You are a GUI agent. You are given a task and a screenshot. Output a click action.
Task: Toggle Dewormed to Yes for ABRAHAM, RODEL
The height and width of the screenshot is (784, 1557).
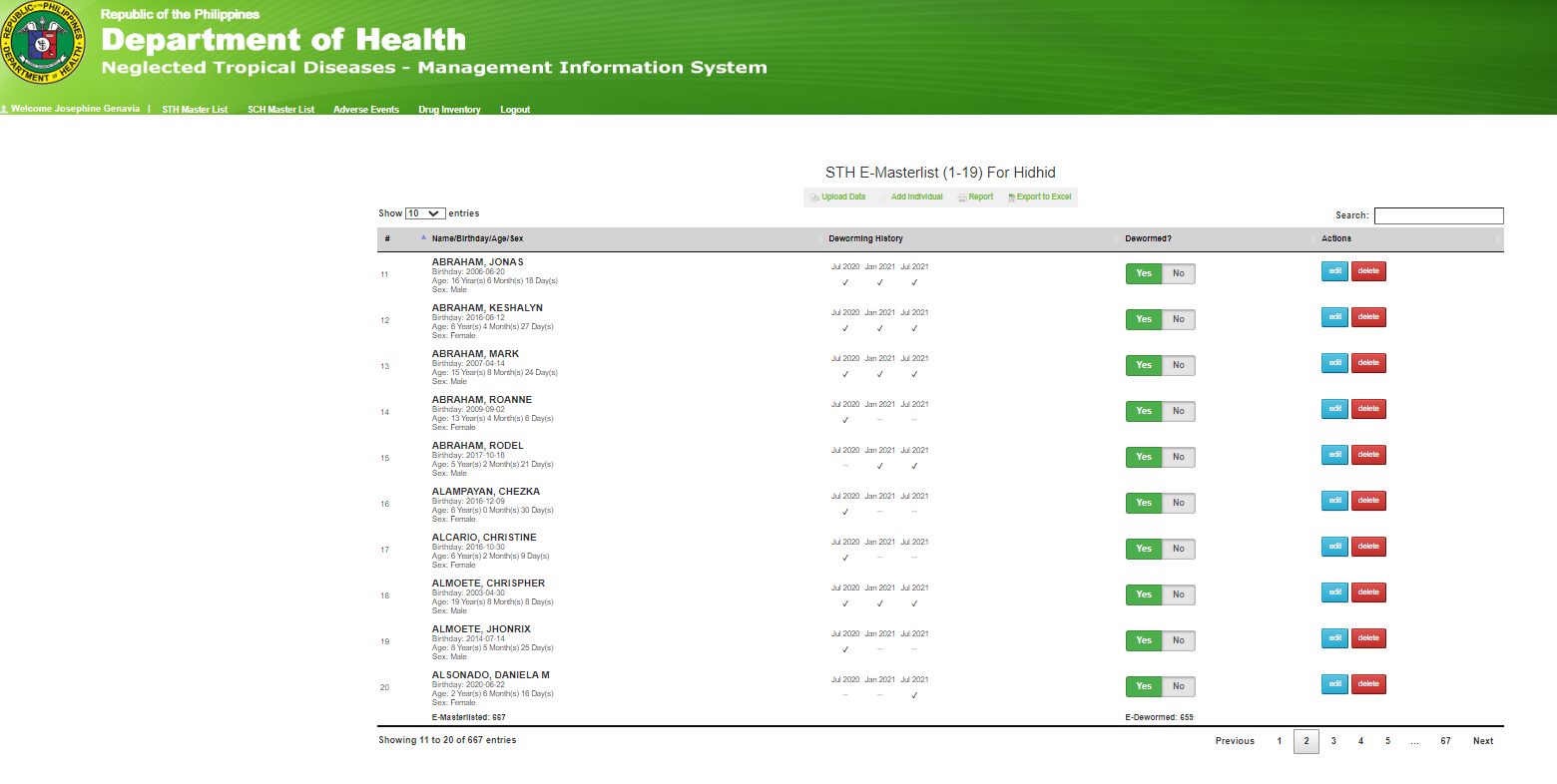[x=1144, y=457]
